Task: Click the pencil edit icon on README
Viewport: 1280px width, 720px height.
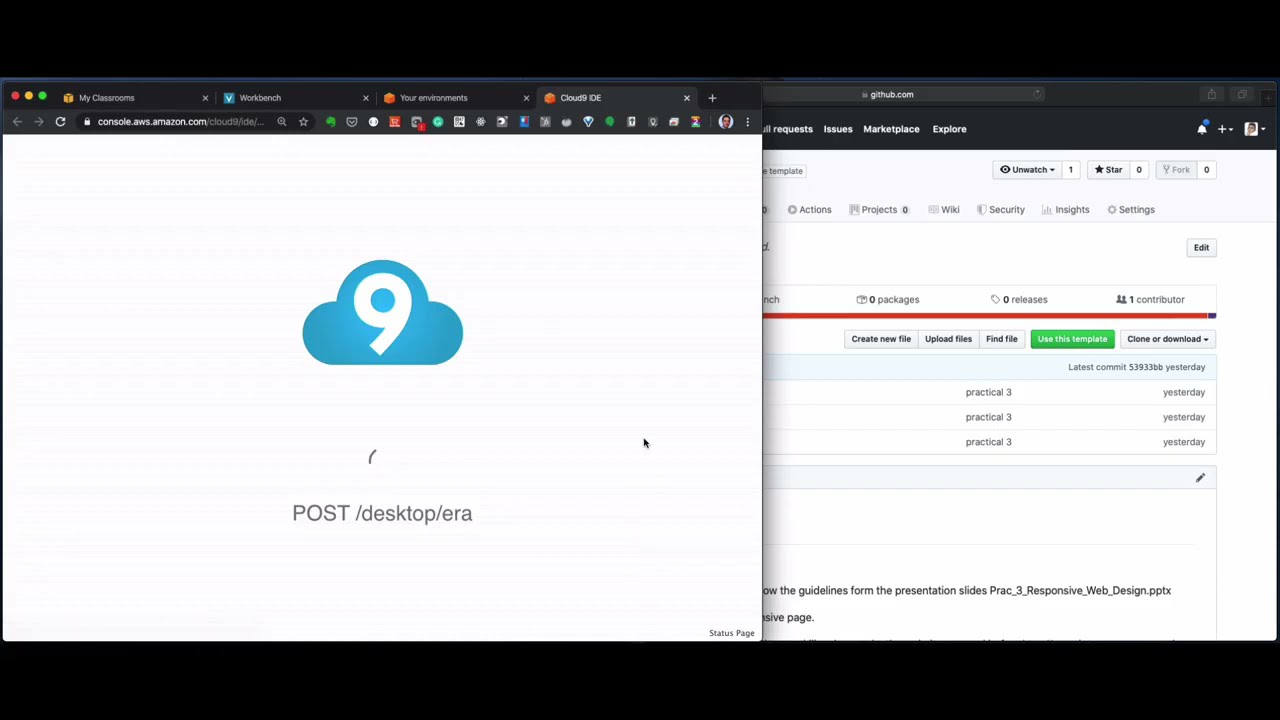Action: [x=1200, y=478]
